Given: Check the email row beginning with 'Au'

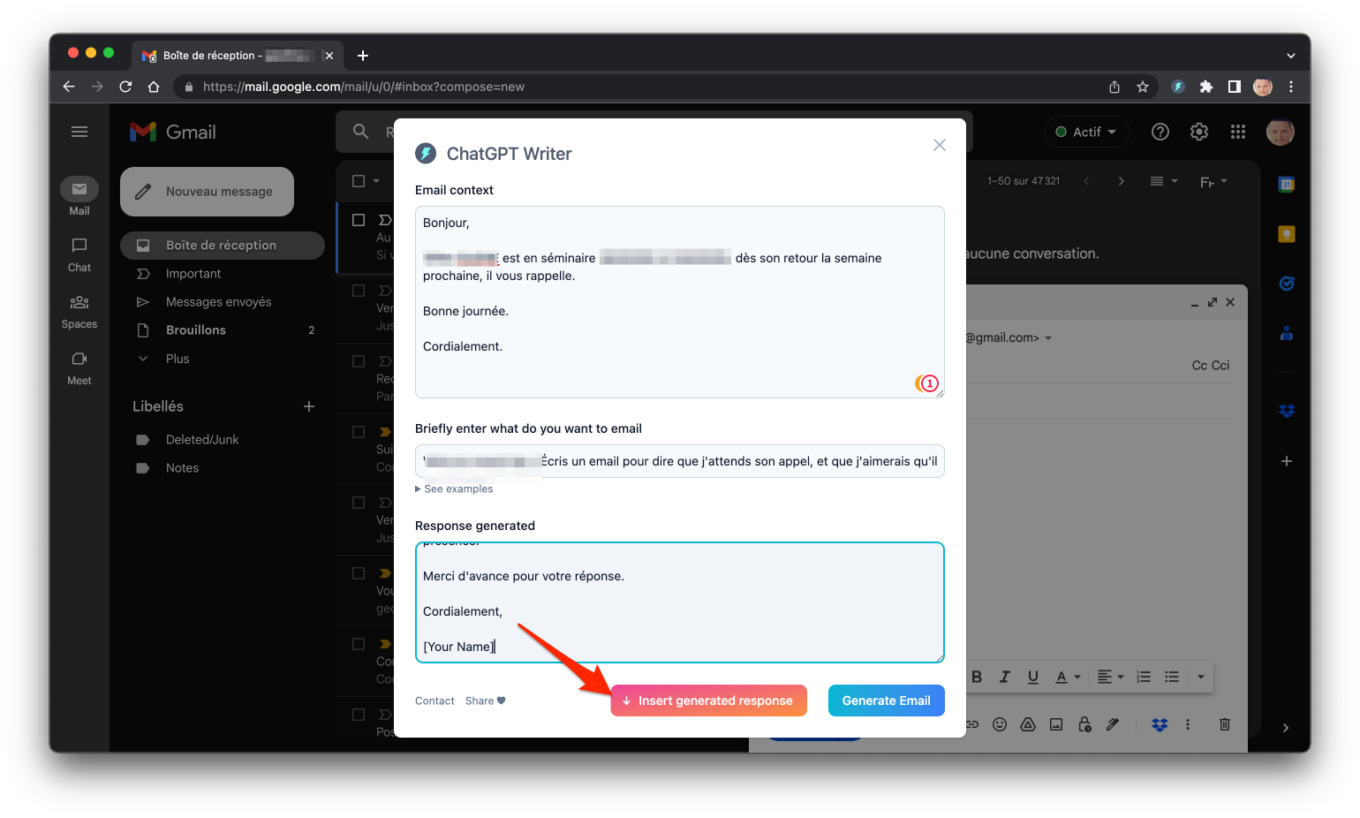Looking at the screenshot, I should pos(359,219).
